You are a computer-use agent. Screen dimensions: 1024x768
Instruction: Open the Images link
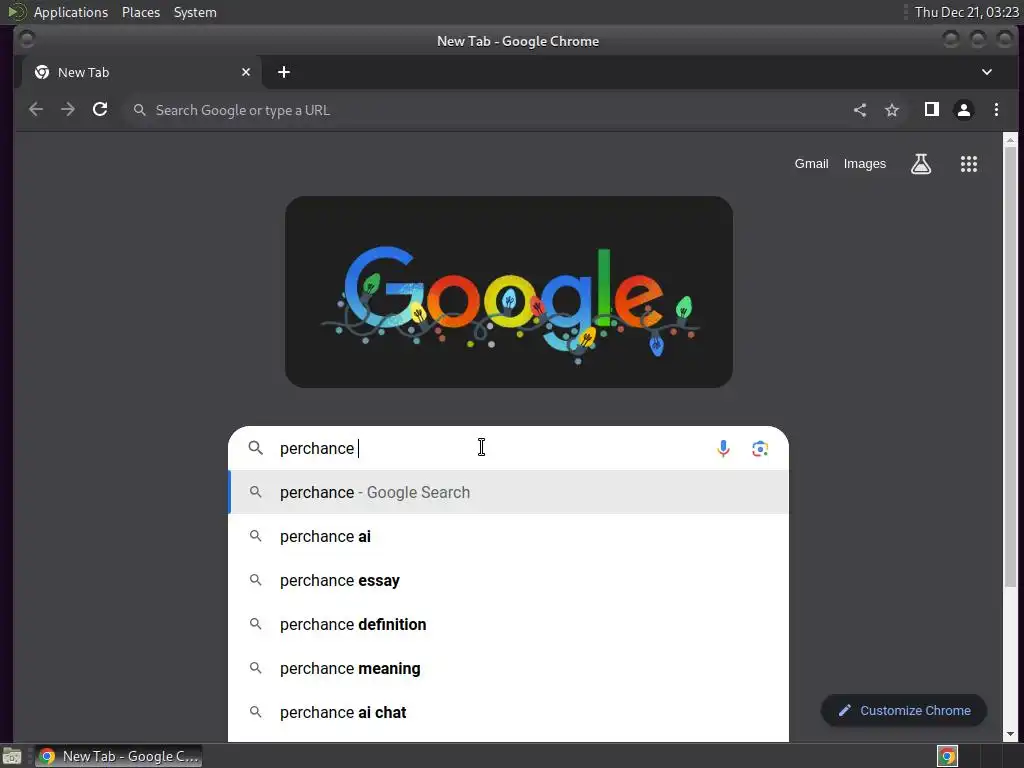click(865, 164)
